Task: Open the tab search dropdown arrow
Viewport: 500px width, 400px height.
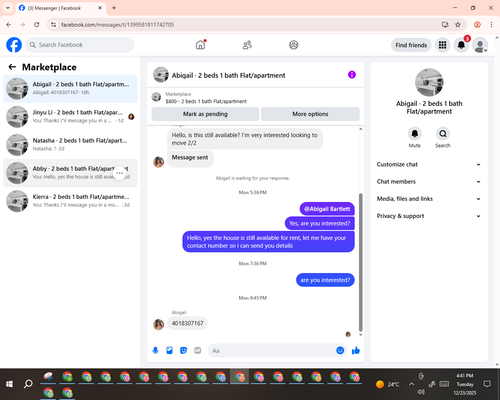Action: 8,8
